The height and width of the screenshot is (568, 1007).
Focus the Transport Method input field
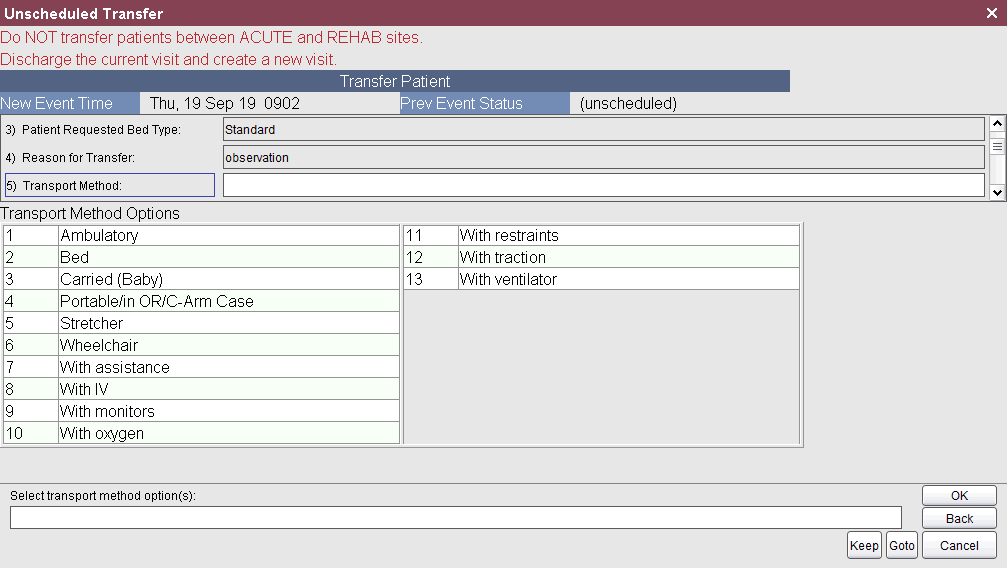[x=603, y=185]
